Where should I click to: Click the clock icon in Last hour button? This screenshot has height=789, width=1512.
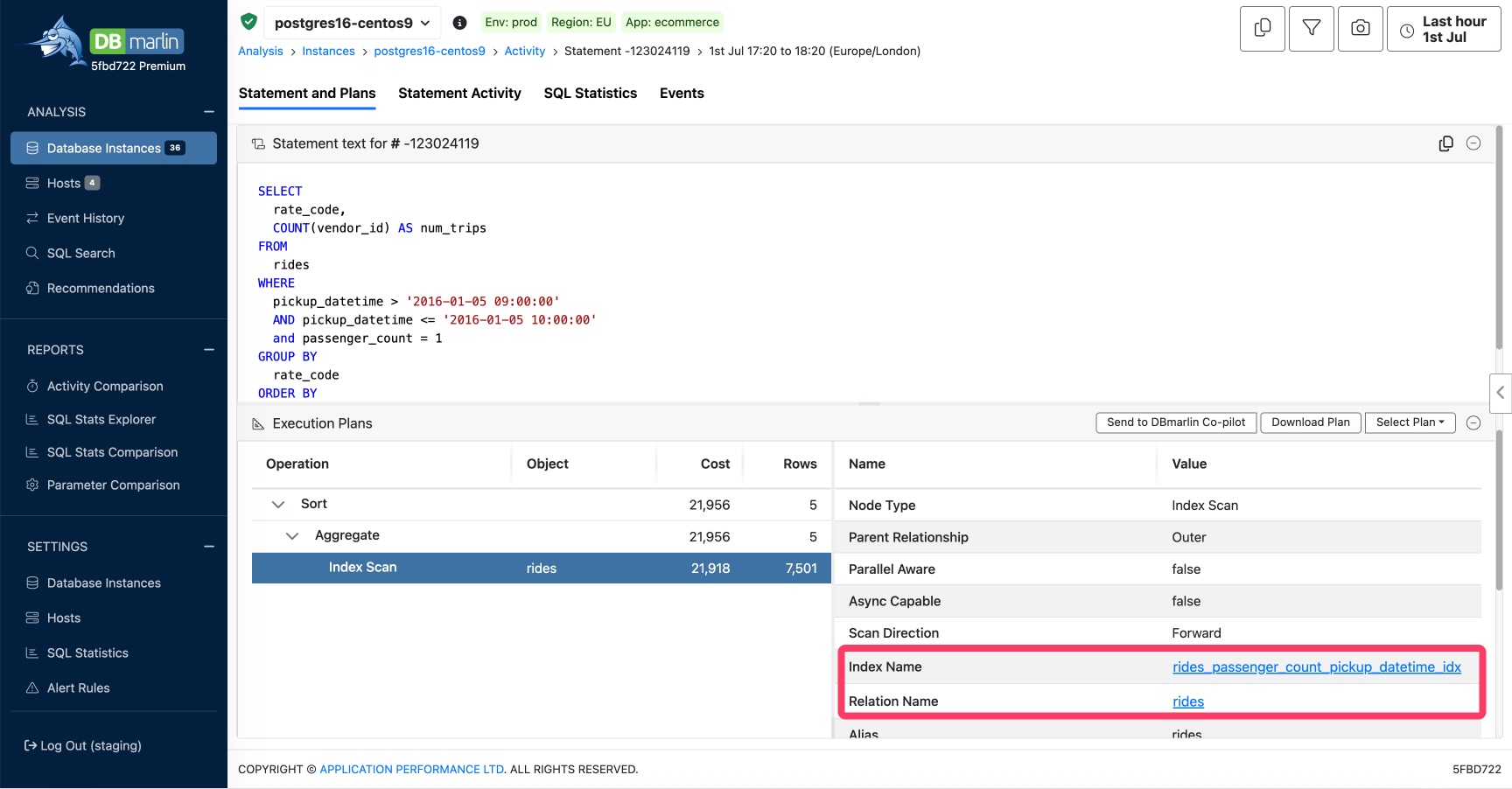point(1407,31)
